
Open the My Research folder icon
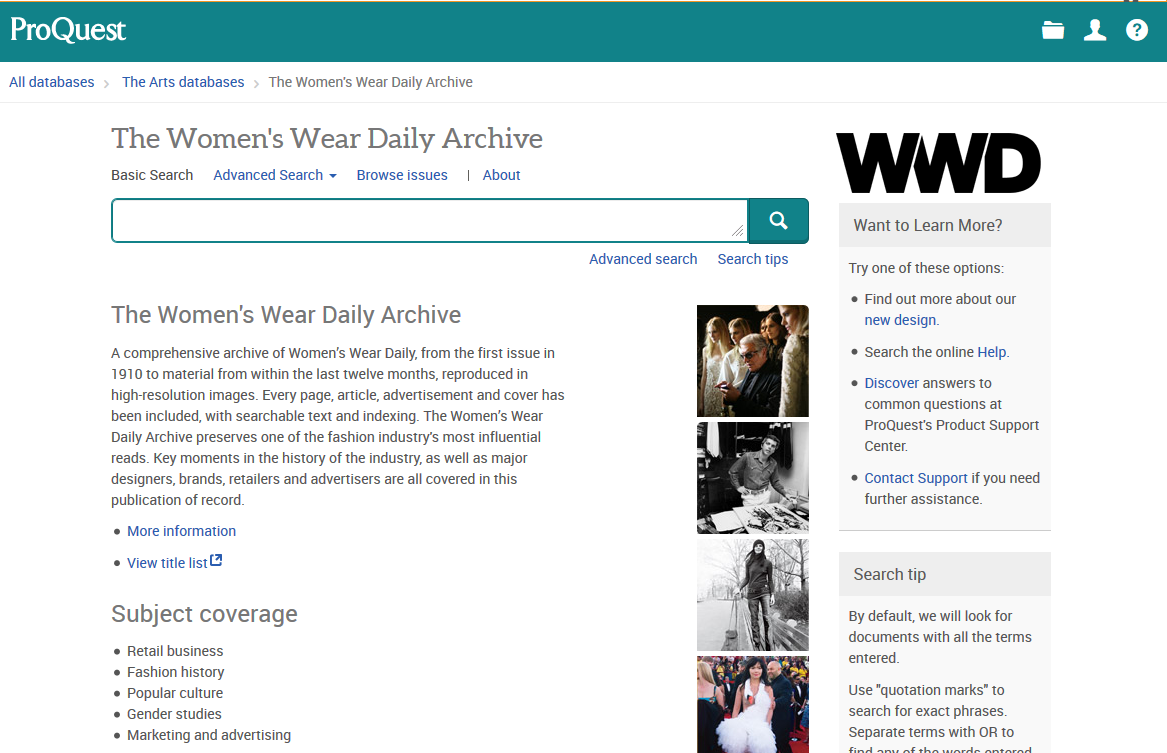pos(1052,31)
